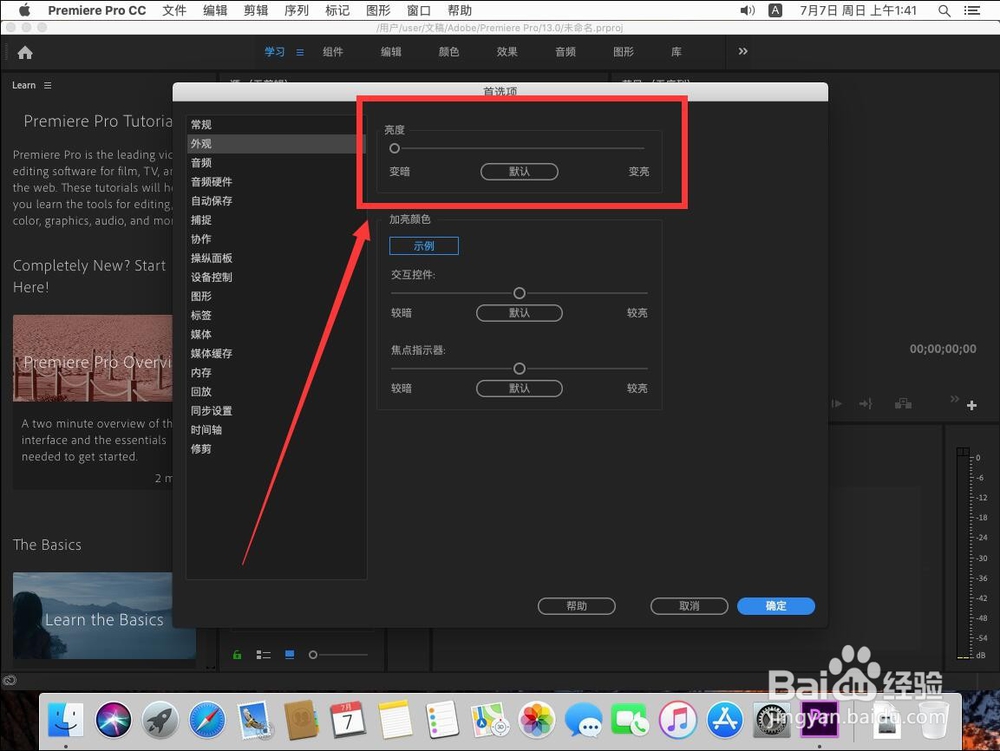The height and width of the screenshot is (751, 1000).
Task: Click the program monitor play button
Action: pos(837,404)
